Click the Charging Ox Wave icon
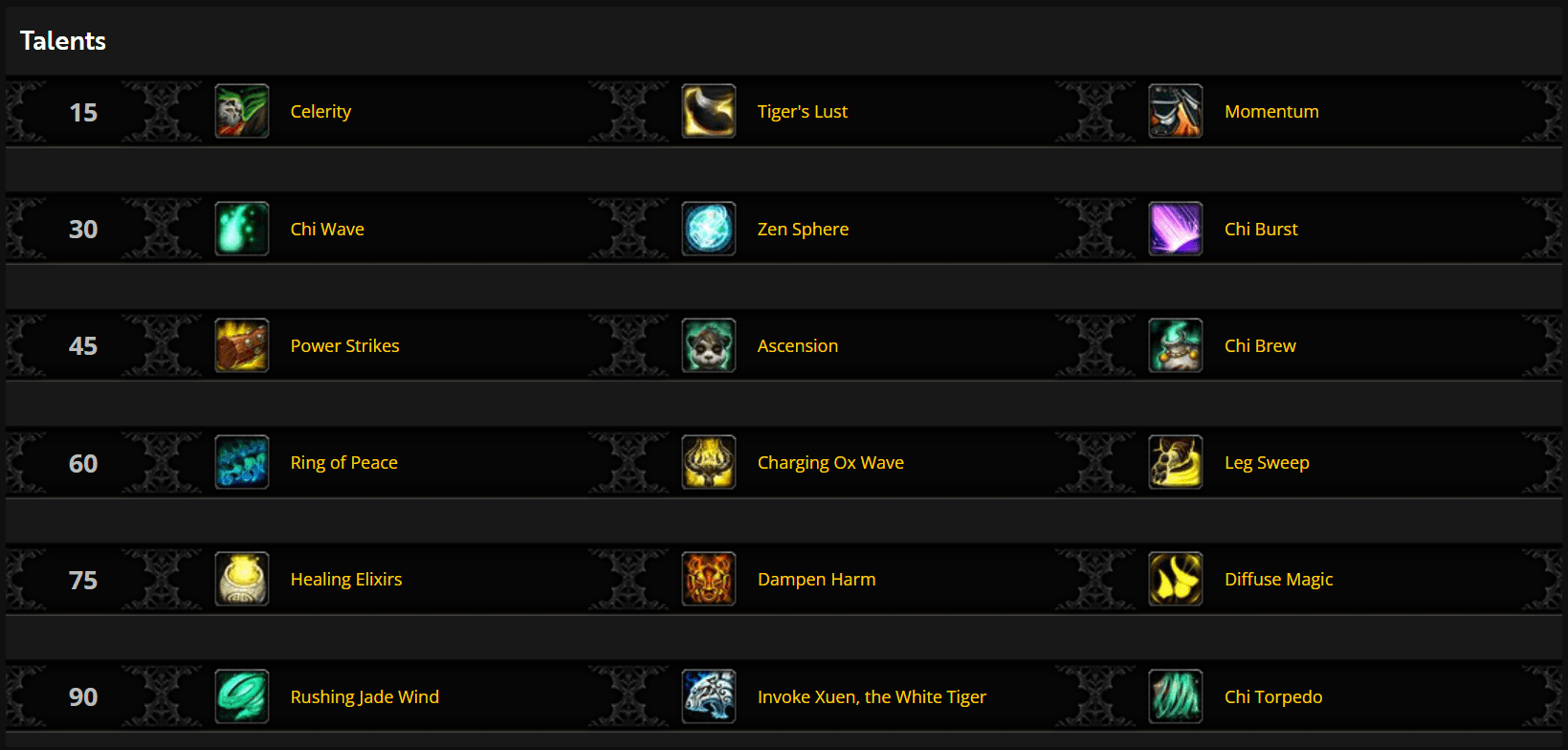 click(708, 462)
